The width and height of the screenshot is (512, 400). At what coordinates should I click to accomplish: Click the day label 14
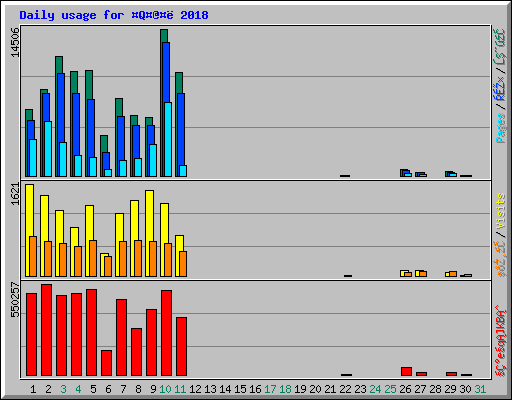click(x=225, y=389)
